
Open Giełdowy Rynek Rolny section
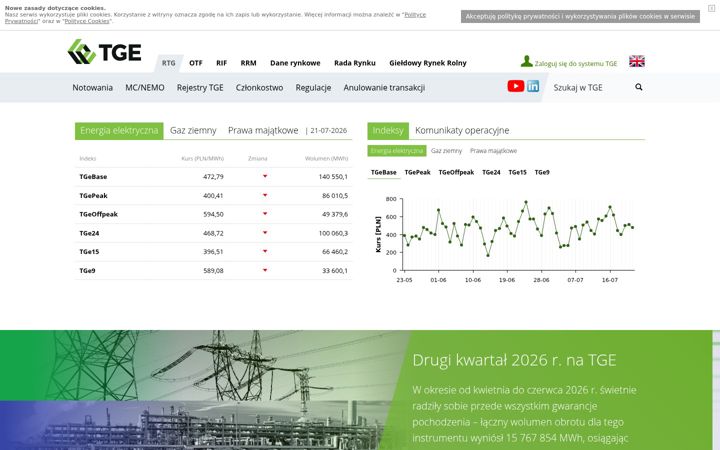coord(428,63)
